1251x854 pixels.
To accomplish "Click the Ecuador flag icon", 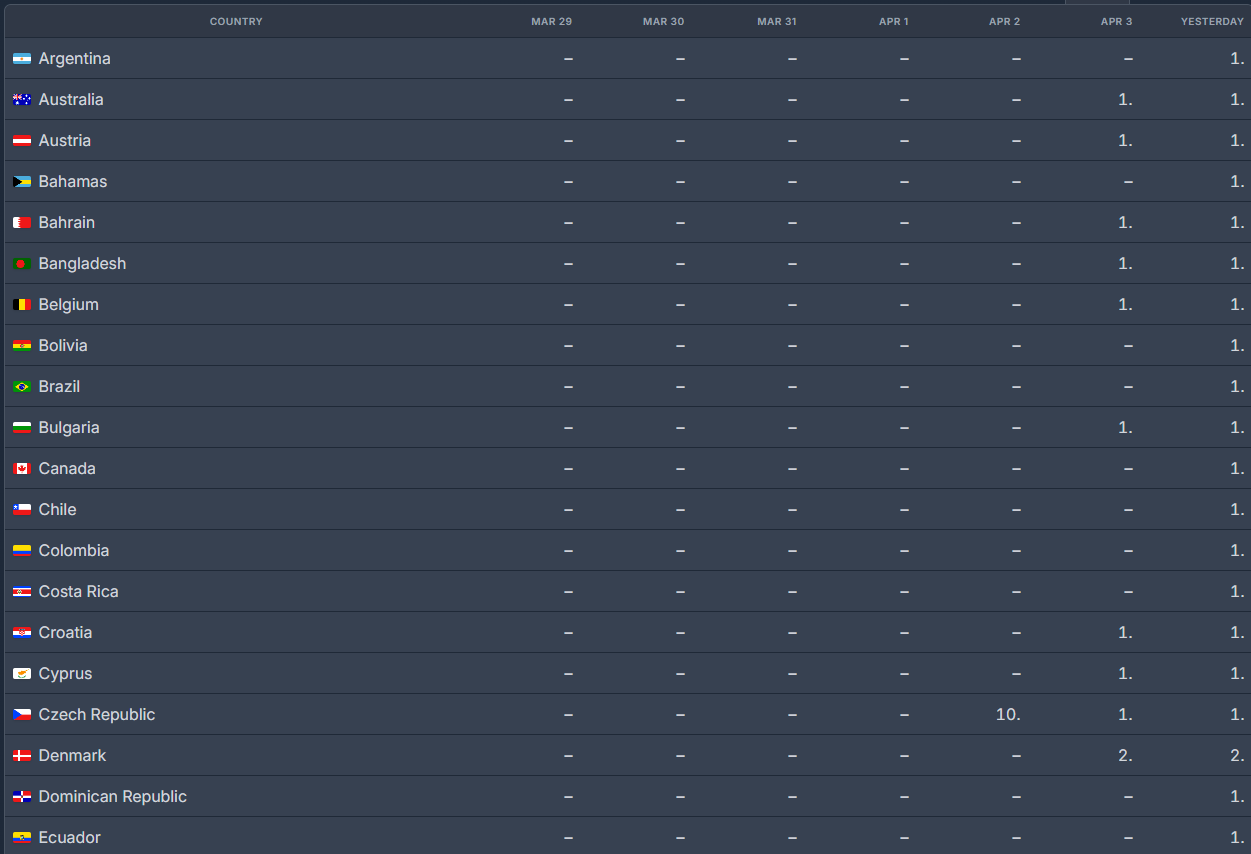I will click(x=22, y=838).
